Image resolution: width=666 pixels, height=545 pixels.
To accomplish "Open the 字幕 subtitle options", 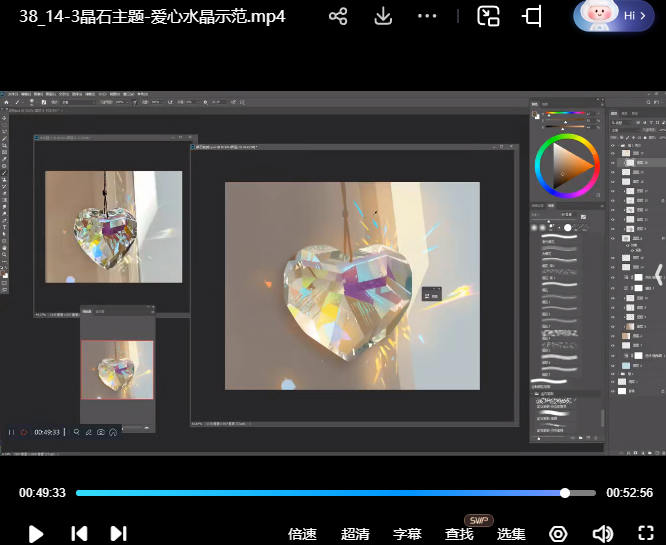I will 407,534.
